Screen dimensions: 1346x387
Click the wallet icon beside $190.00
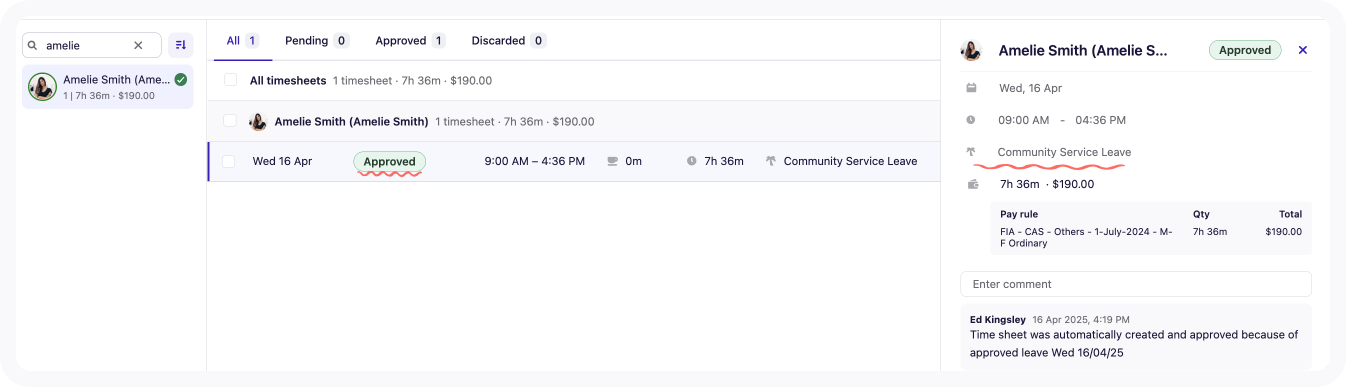tap(973, 184)
